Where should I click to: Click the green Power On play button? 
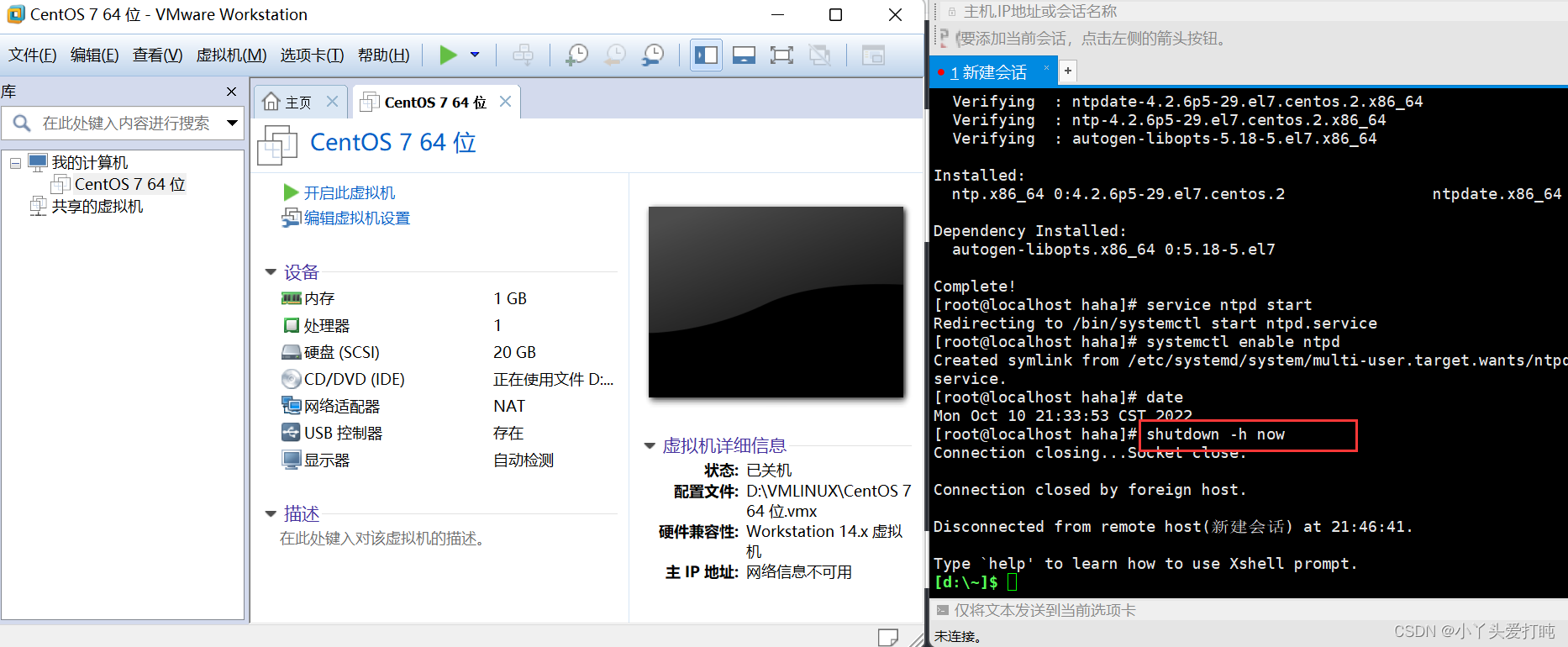[x=448, y=55]
